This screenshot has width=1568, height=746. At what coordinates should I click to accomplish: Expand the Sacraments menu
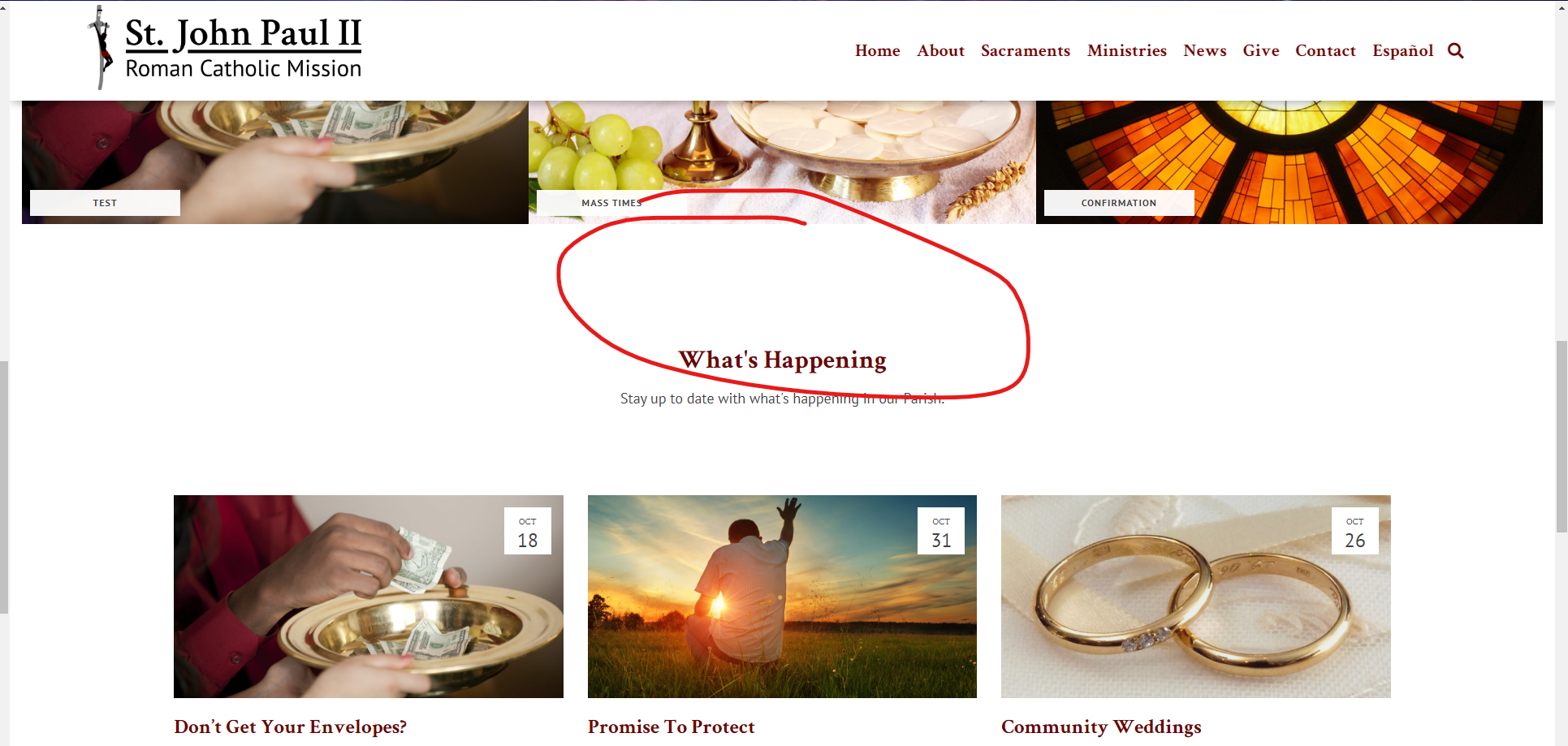tap(1026, 50)
